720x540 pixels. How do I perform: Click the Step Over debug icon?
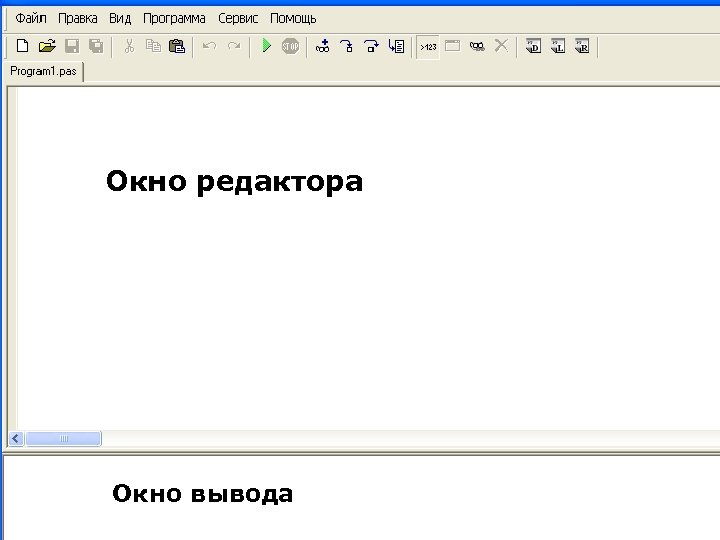click(x=371, y=46)
